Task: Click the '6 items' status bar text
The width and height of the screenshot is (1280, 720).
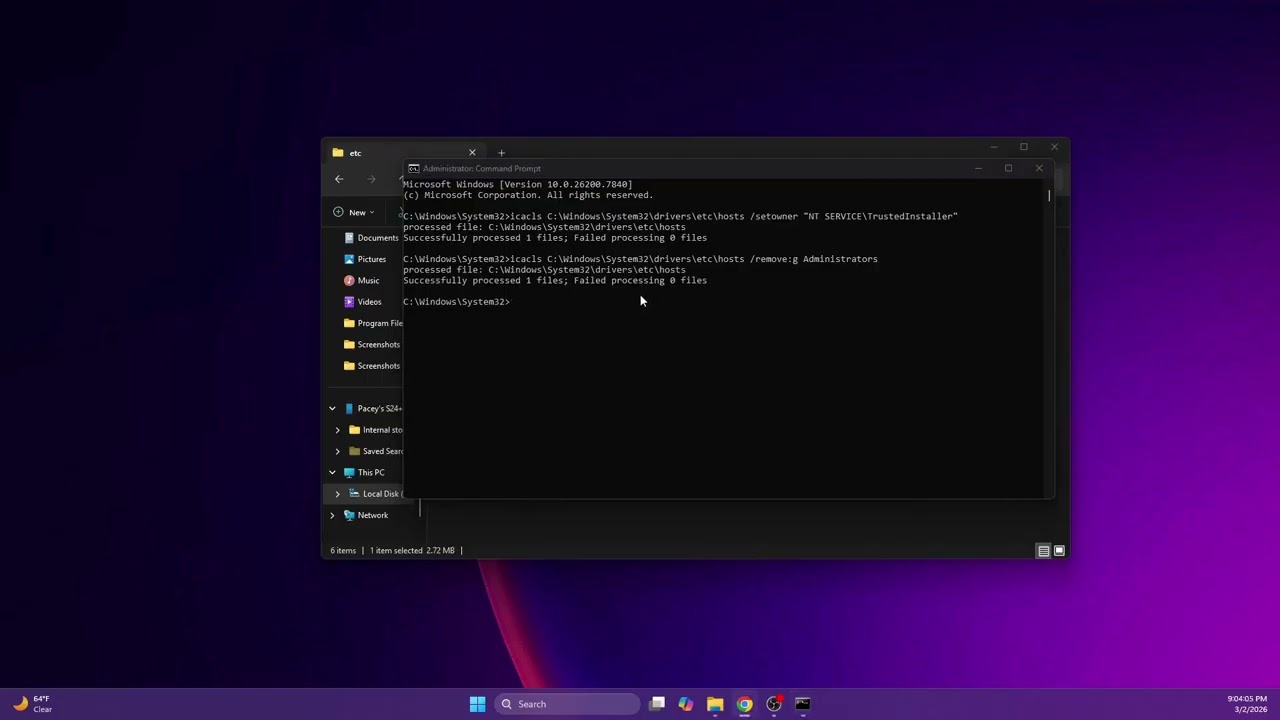Action: 343,550
